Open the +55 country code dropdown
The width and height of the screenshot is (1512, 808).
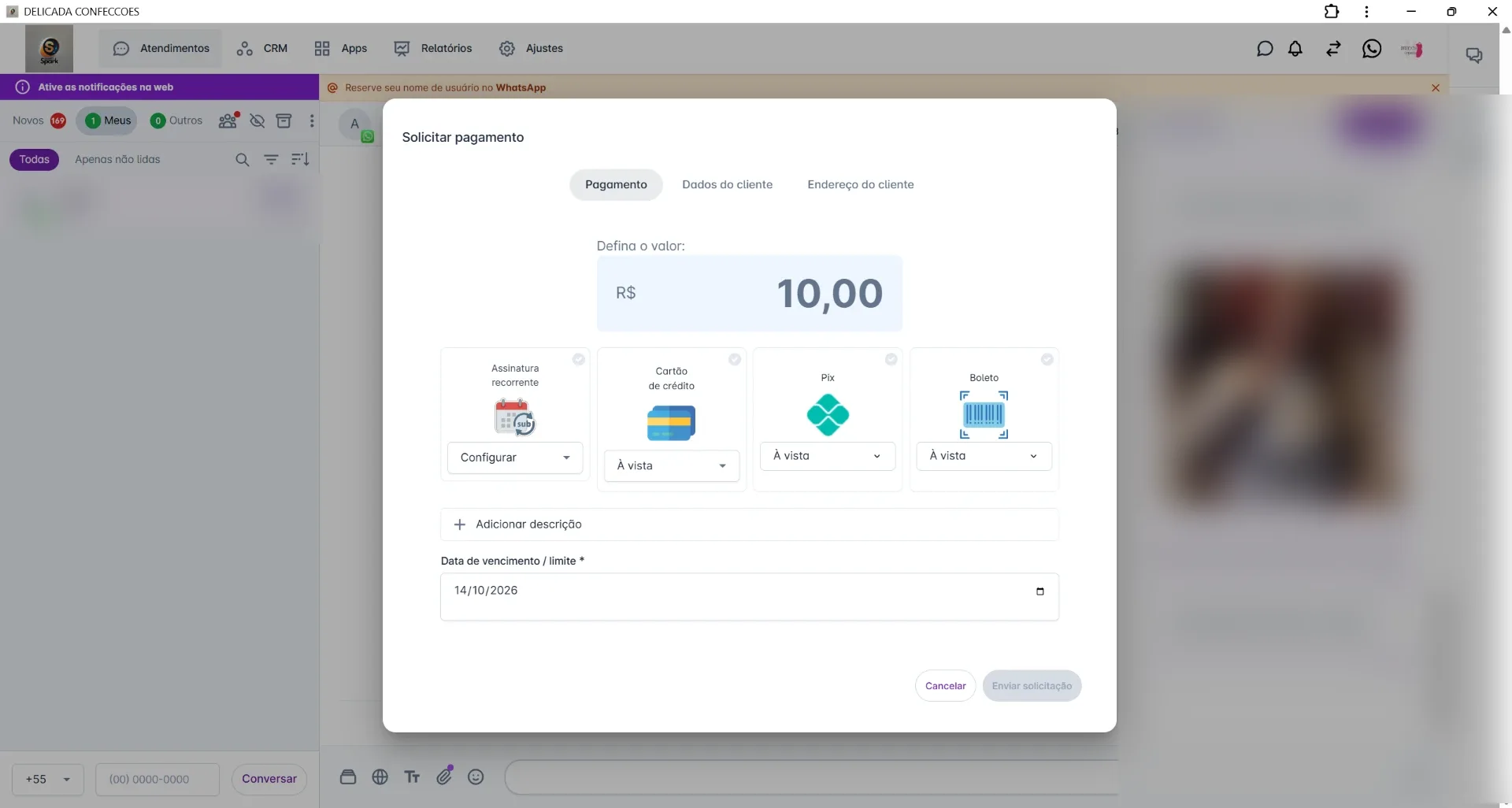coord(48,780)
